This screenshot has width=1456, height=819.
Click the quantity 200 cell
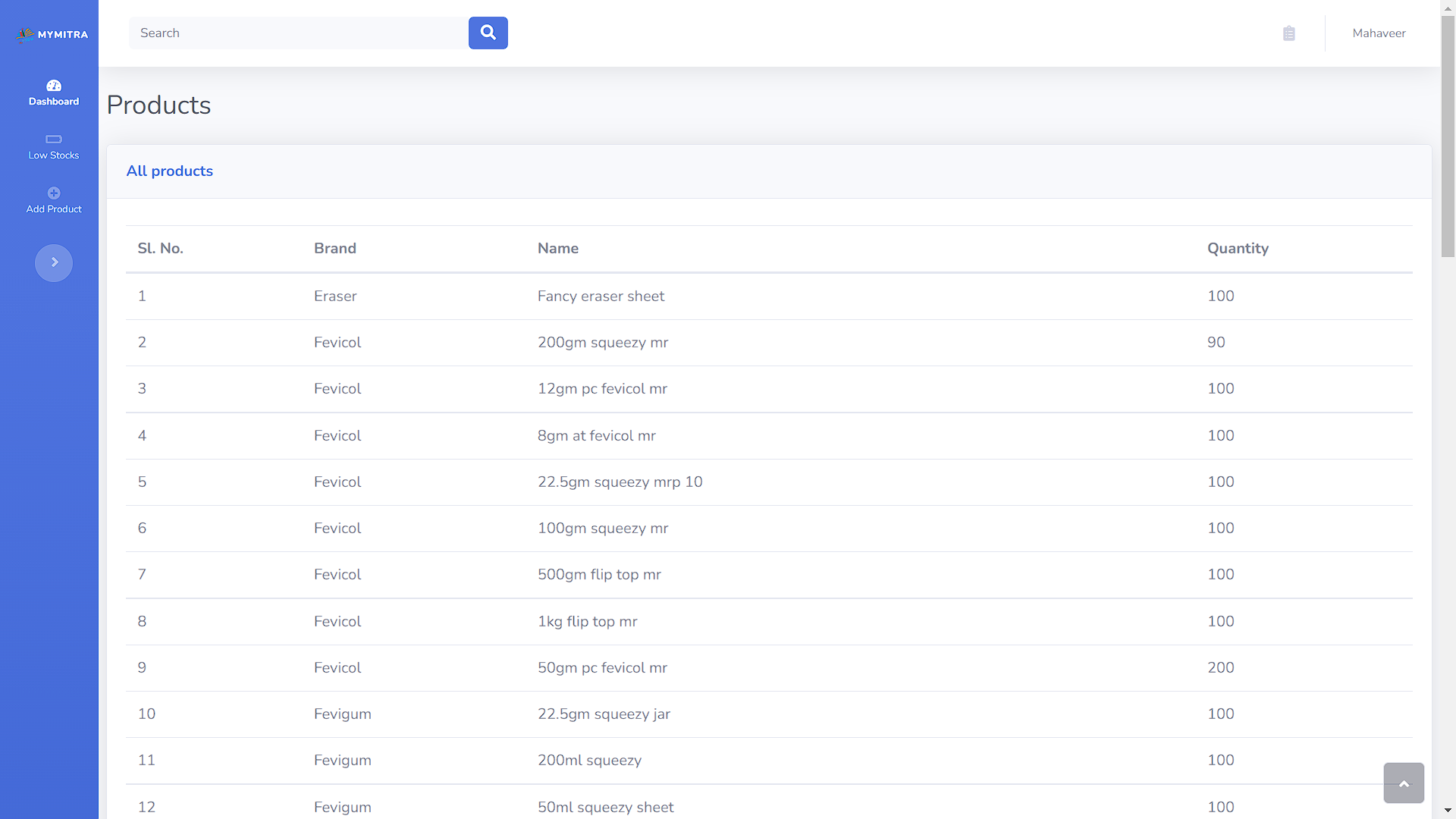(x=1221, y=668)
